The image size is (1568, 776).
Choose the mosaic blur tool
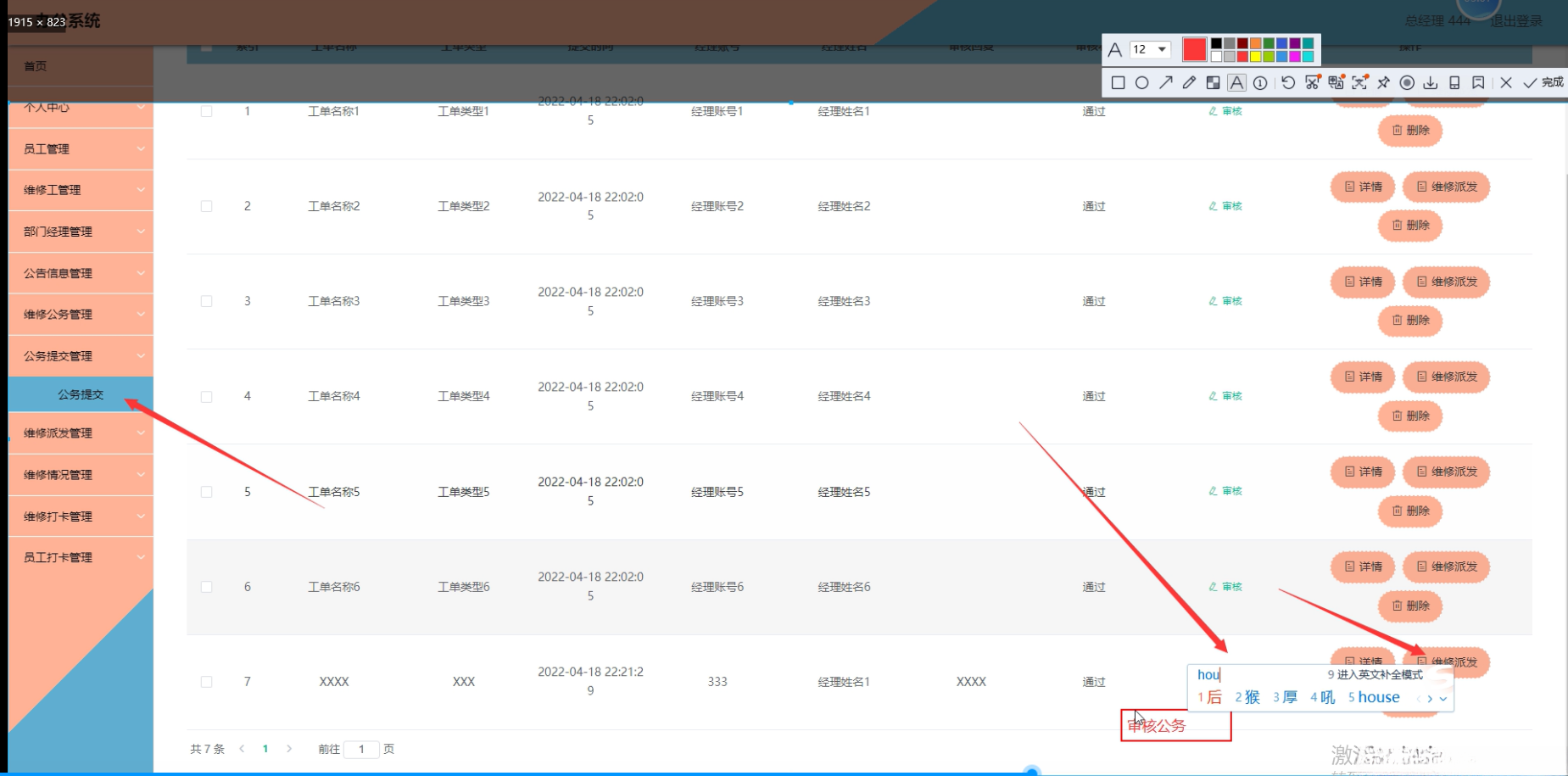pos(1213,82)
